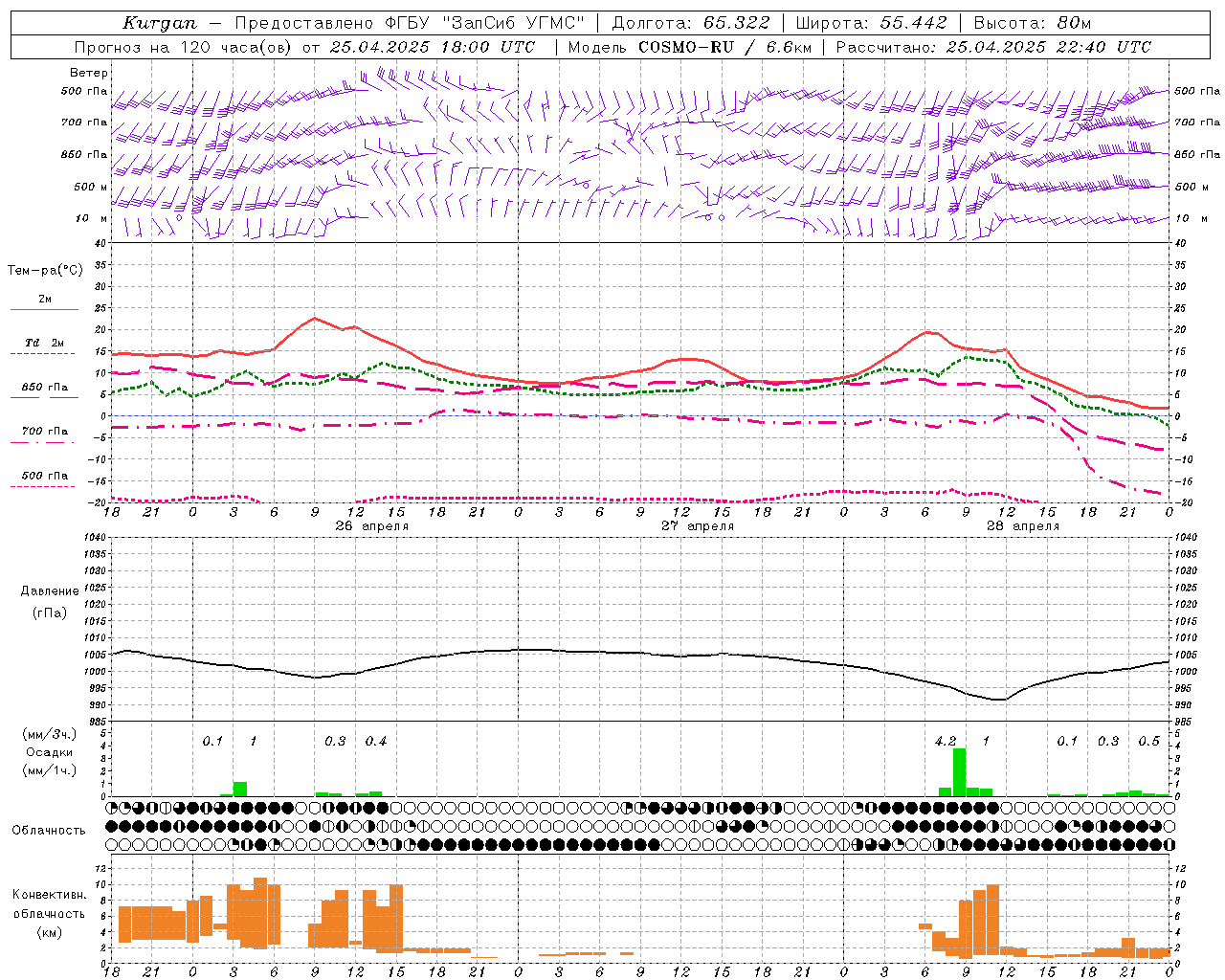Screen dimensions: 1225x980
Task: Click the '28 апреля' date label
Action: (x=1022, y=526)
